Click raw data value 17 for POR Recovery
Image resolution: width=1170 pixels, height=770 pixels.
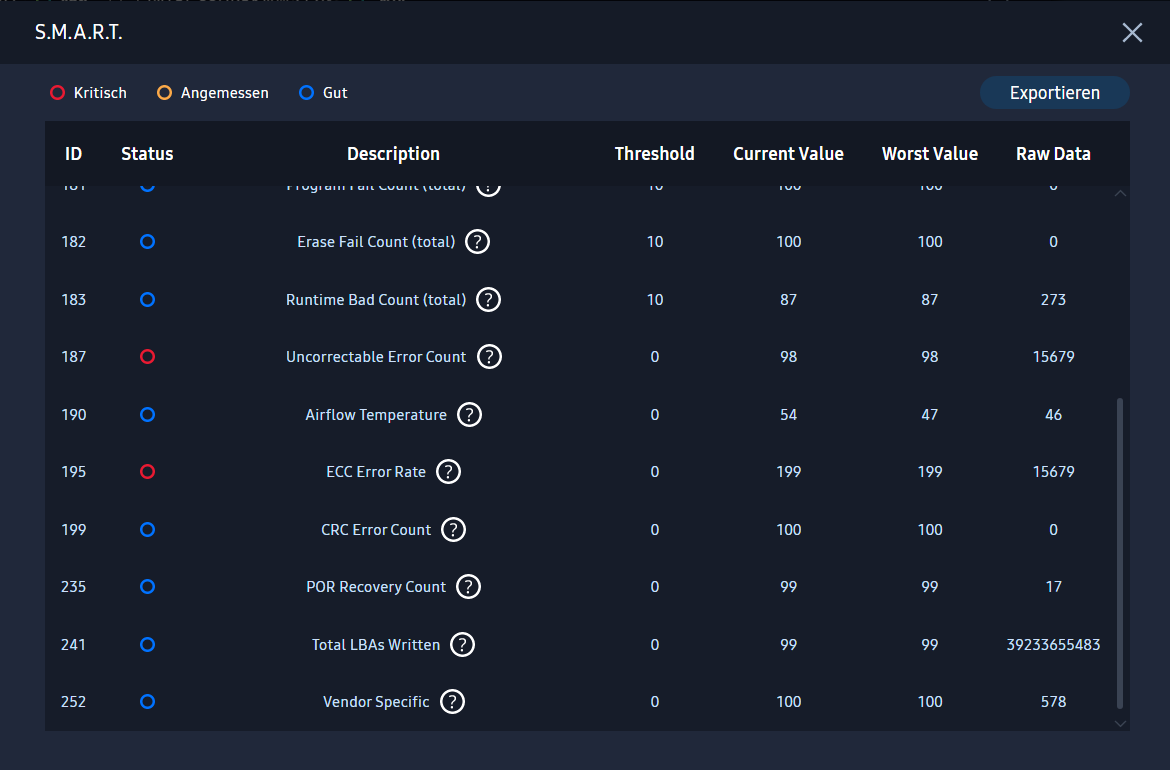coord(1053,587)
